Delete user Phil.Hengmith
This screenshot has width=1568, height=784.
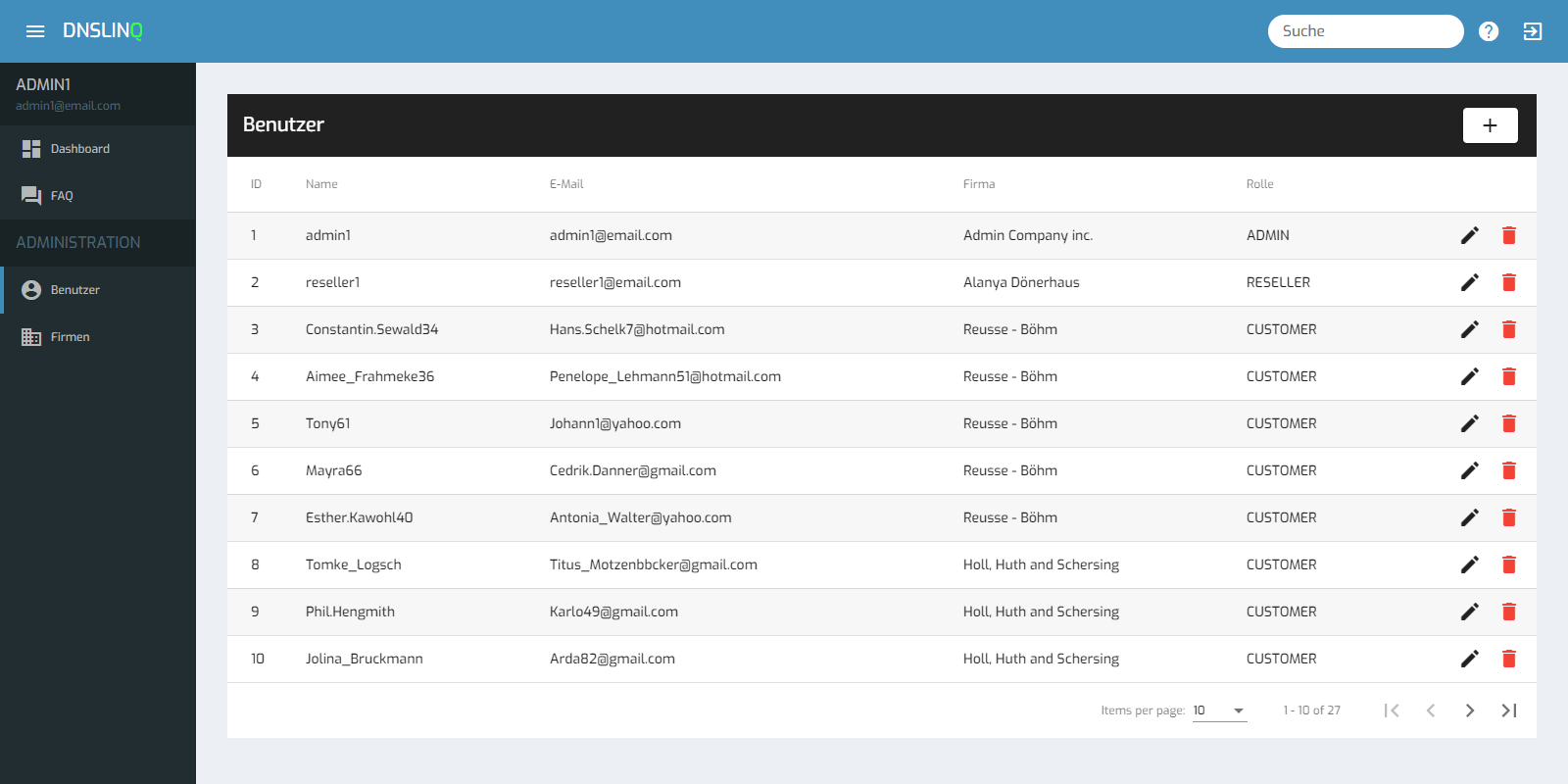(x=1509, y=612)
